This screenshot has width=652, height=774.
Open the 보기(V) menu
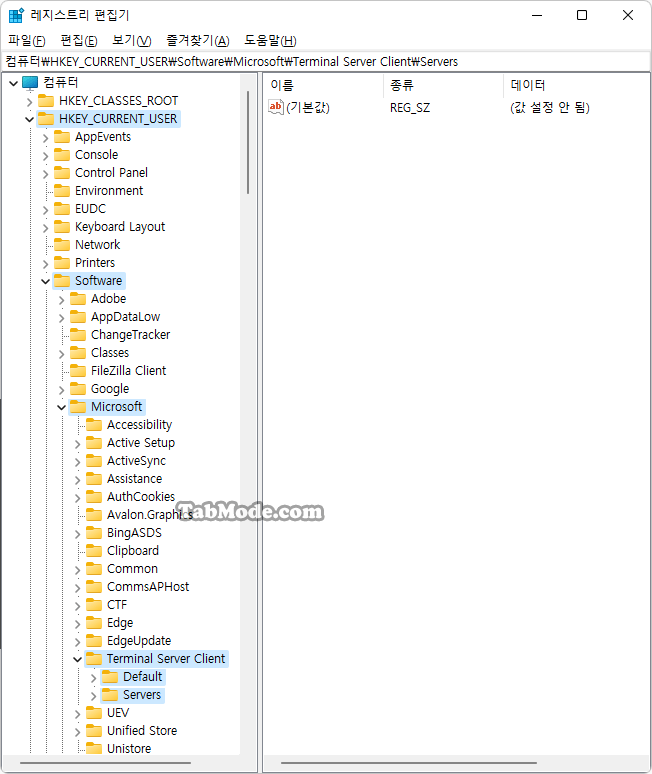coord(132,40)
